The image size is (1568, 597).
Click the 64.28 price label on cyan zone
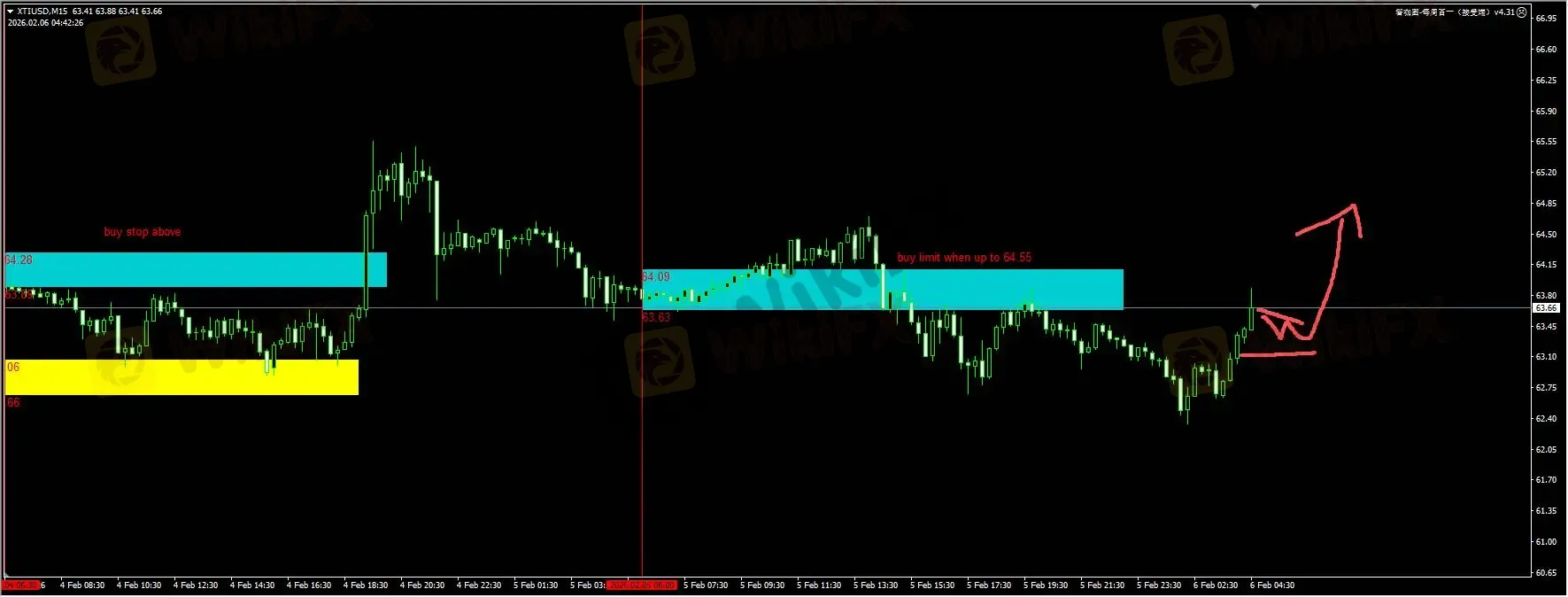19,260
